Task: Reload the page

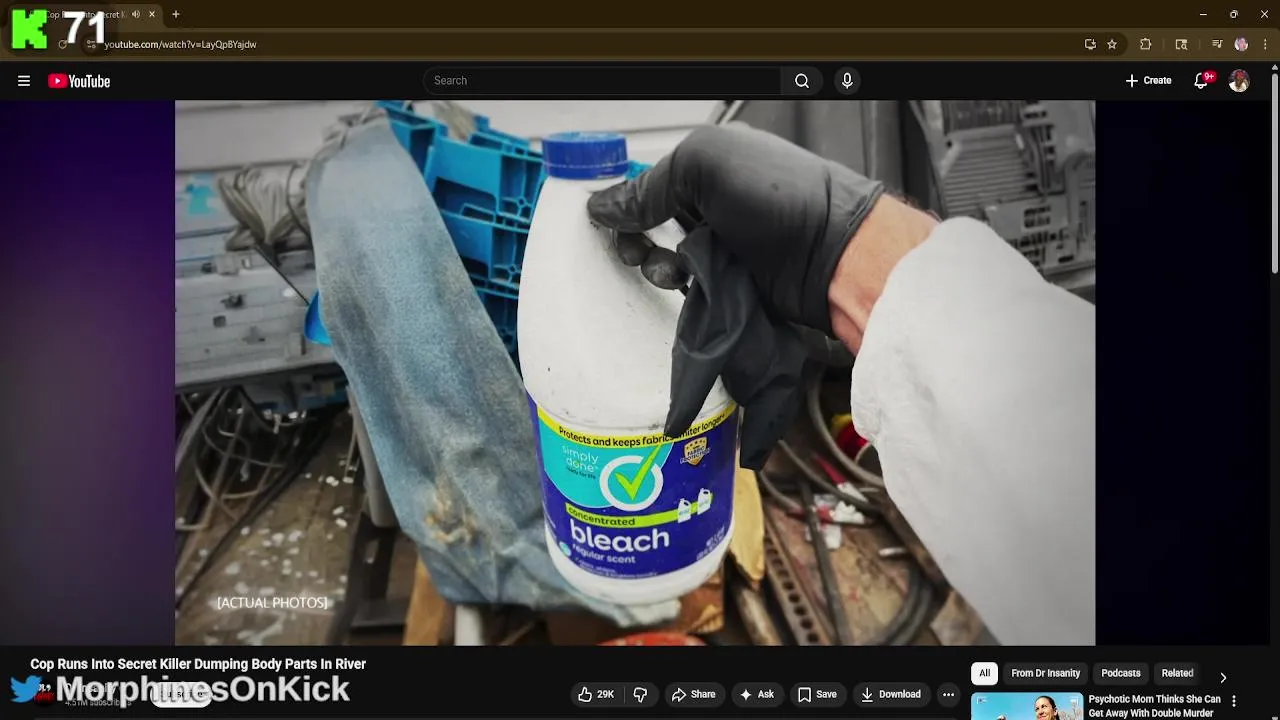Action: coord(63,44)
